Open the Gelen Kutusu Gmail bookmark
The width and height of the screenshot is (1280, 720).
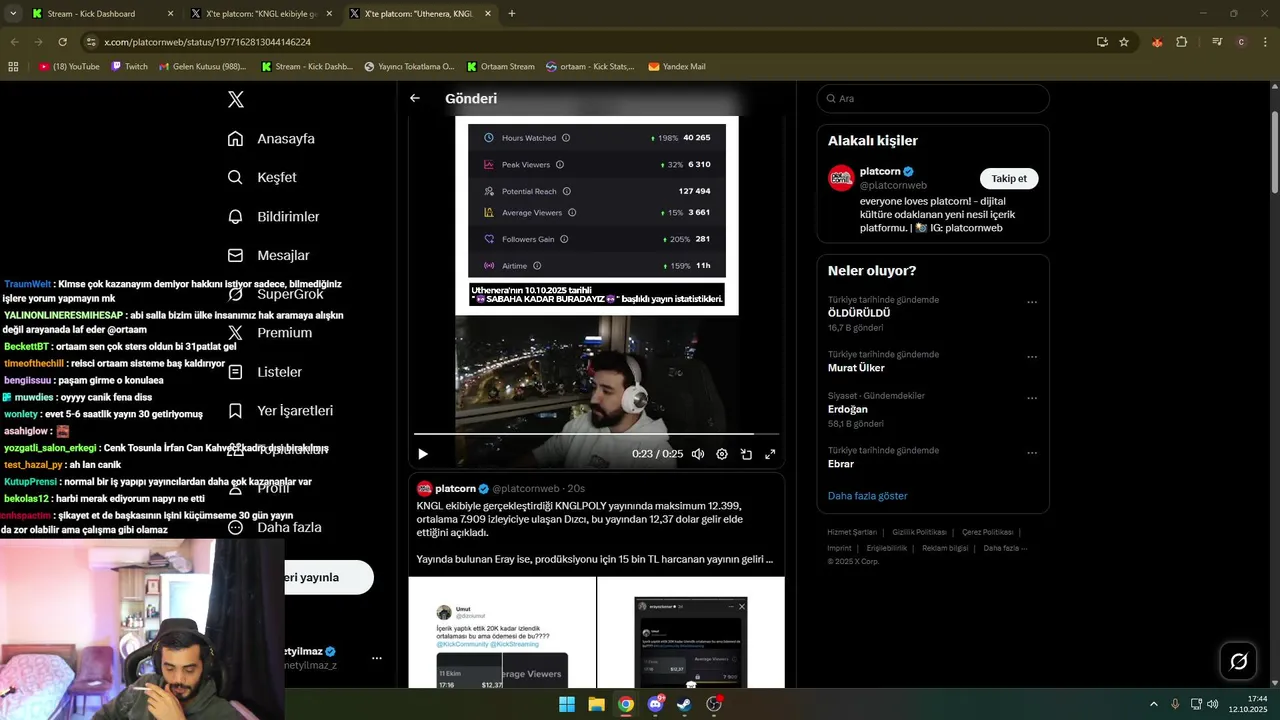click(x=203, y=67)
